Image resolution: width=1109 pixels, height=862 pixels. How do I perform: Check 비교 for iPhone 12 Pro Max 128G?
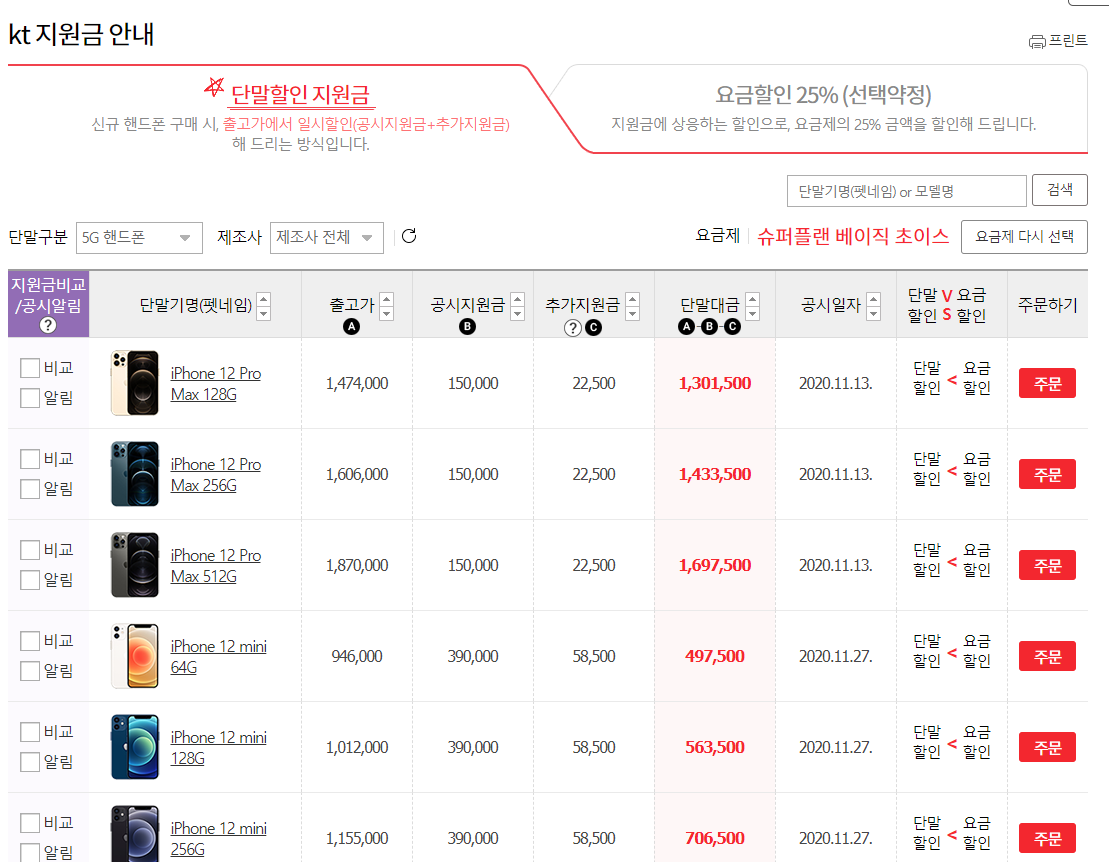click(30, 368)
